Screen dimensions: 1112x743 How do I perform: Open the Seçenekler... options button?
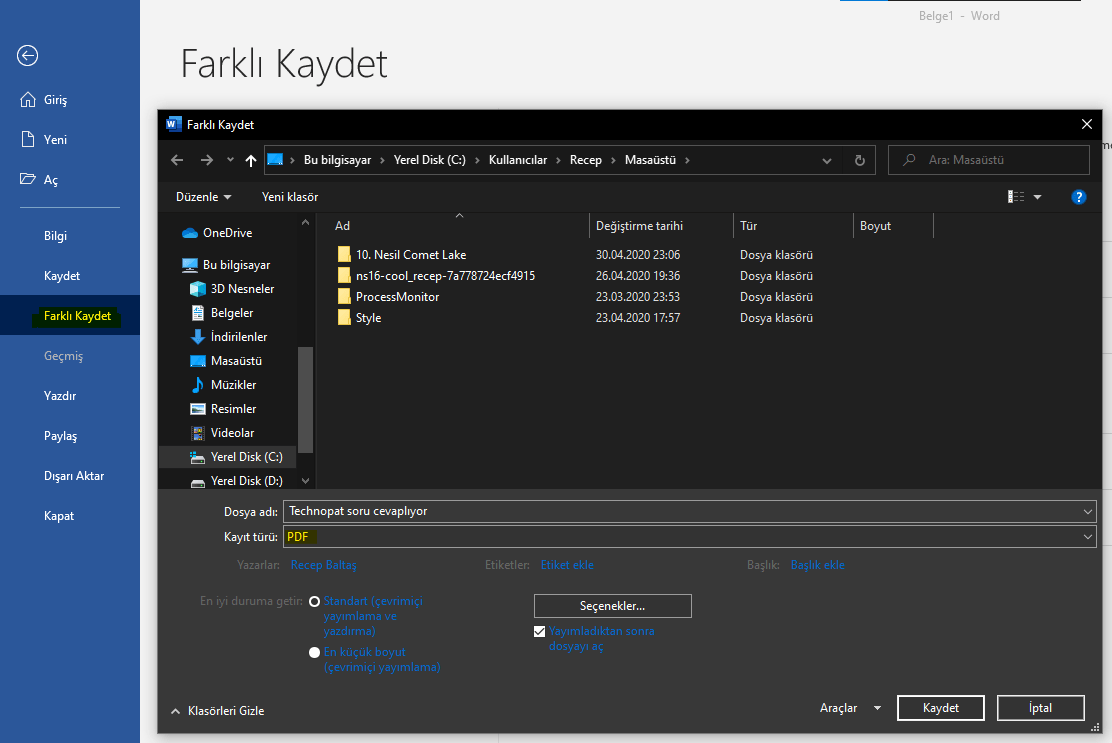(x=613, y=606)
